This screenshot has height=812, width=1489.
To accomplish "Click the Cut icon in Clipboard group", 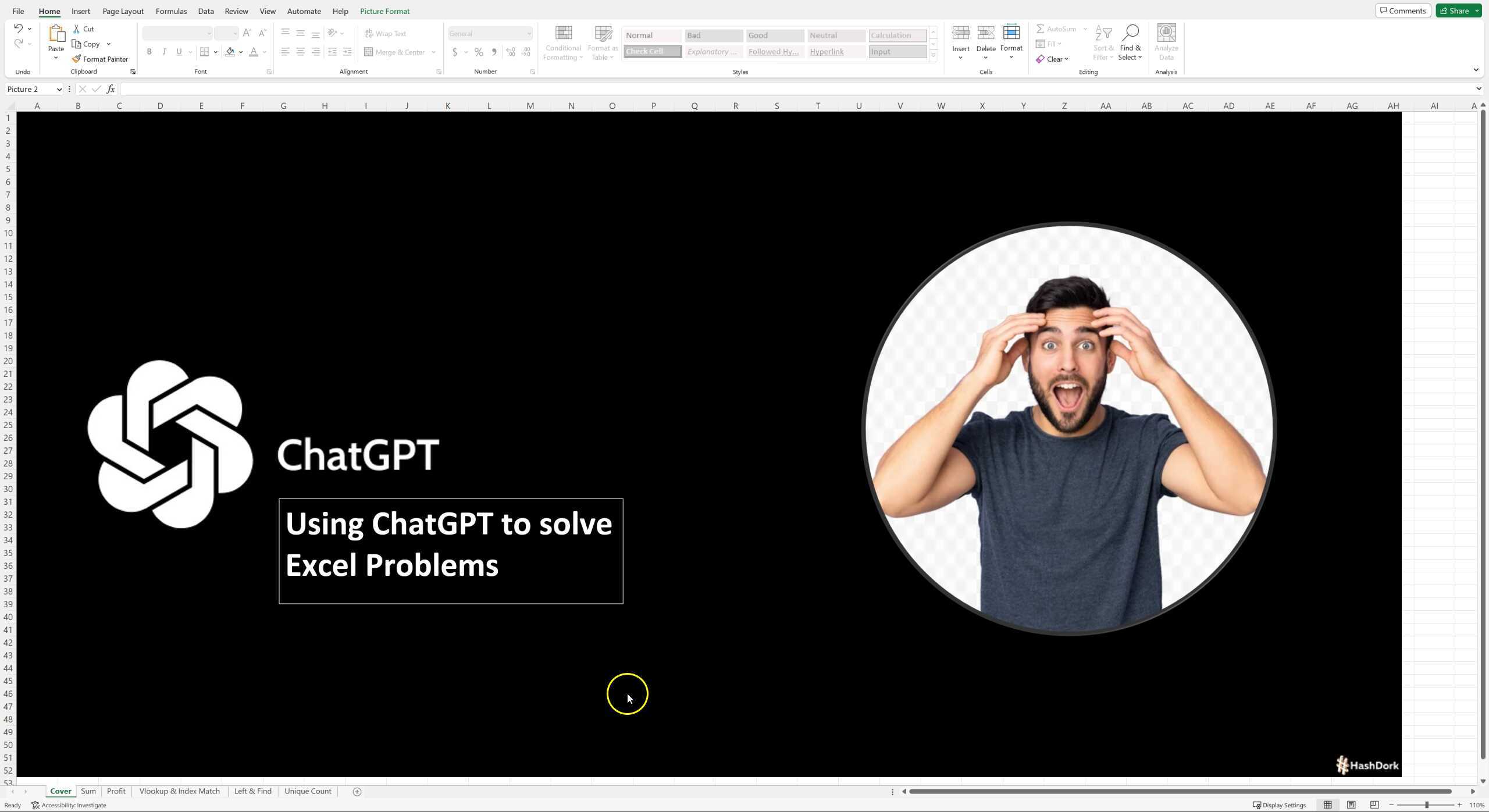I will point(83,29).
